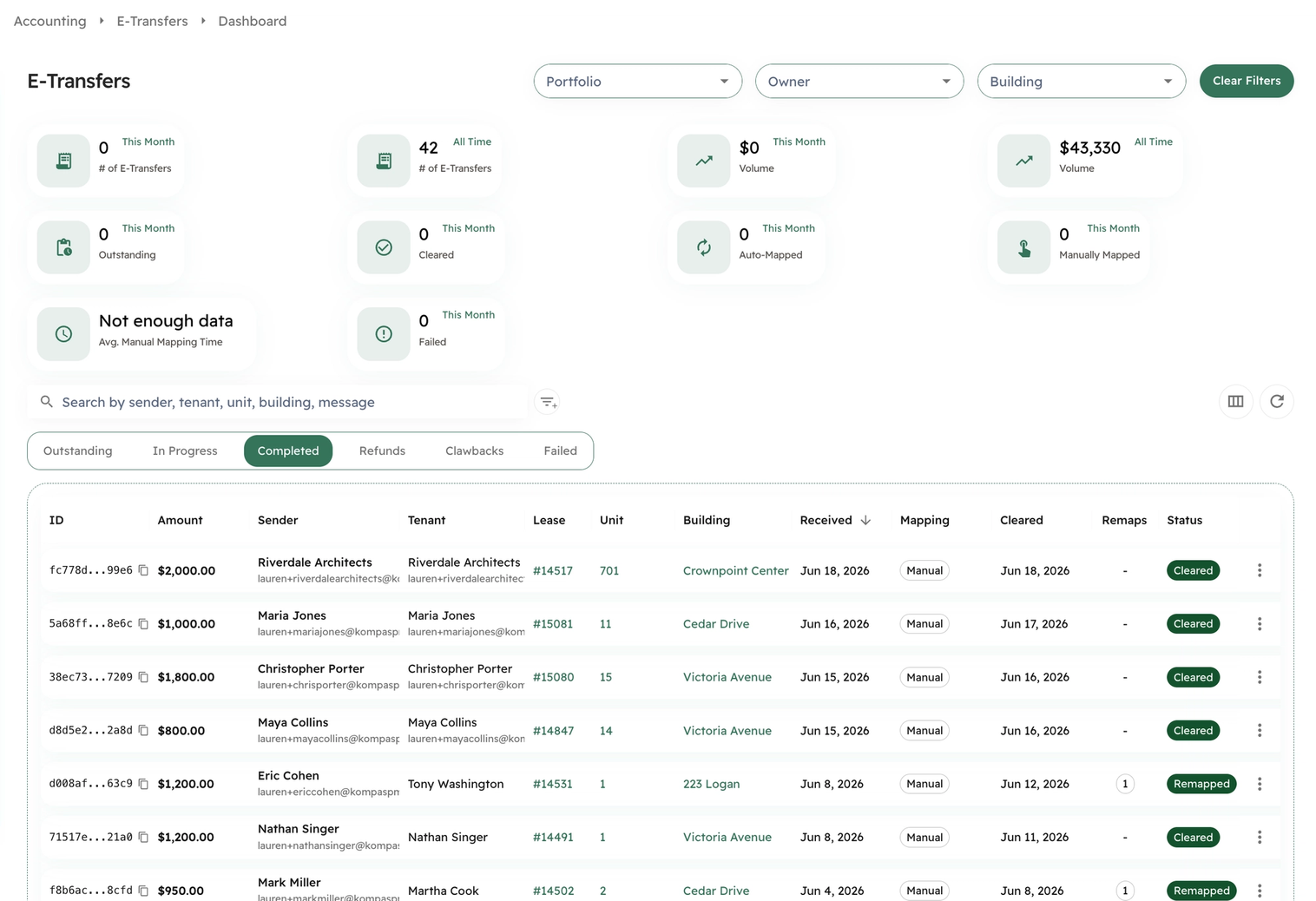This screenshot has width=1316, height=901.
Task: Copy transfer ID 71517e...21a0
Action: [x=143, y=838]
